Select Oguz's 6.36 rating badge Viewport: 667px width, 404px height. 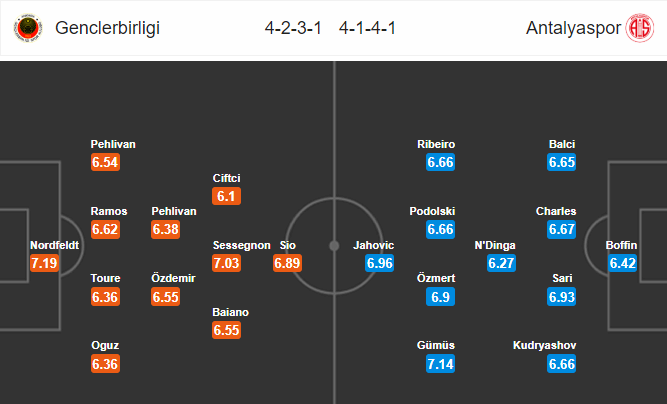point(105,364)
